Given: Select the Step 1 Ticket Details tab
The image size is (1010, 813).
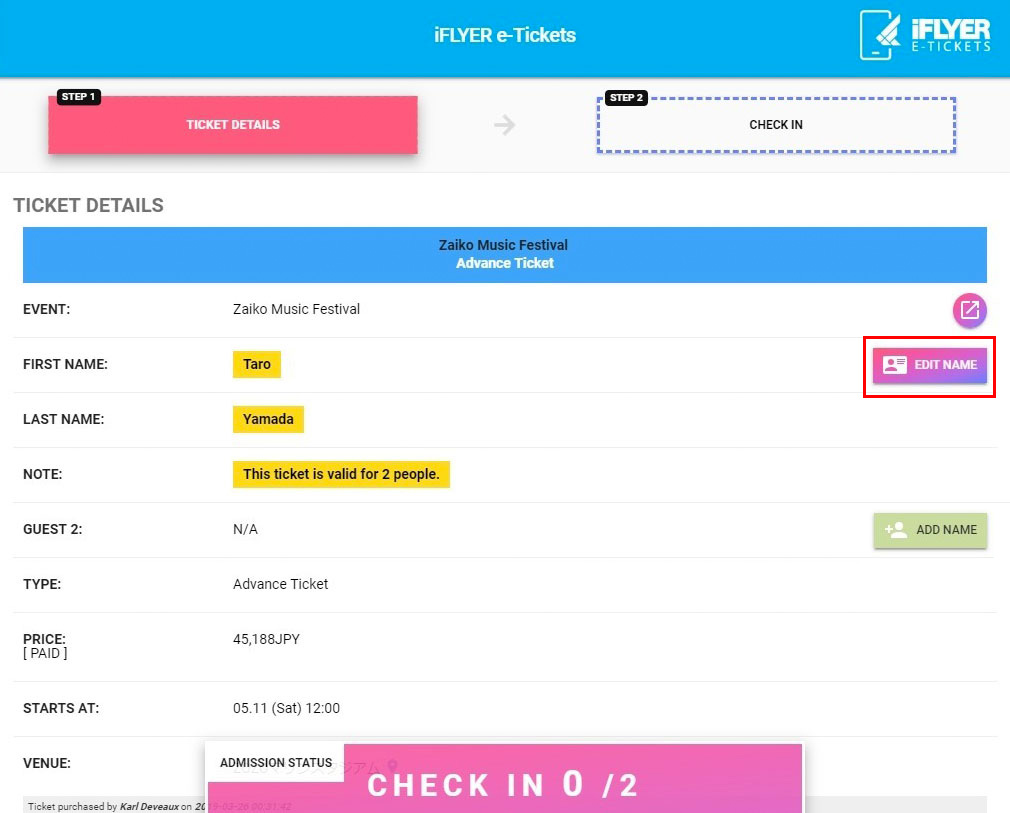Looking at the screenshot, I should [x=233, y=125].
